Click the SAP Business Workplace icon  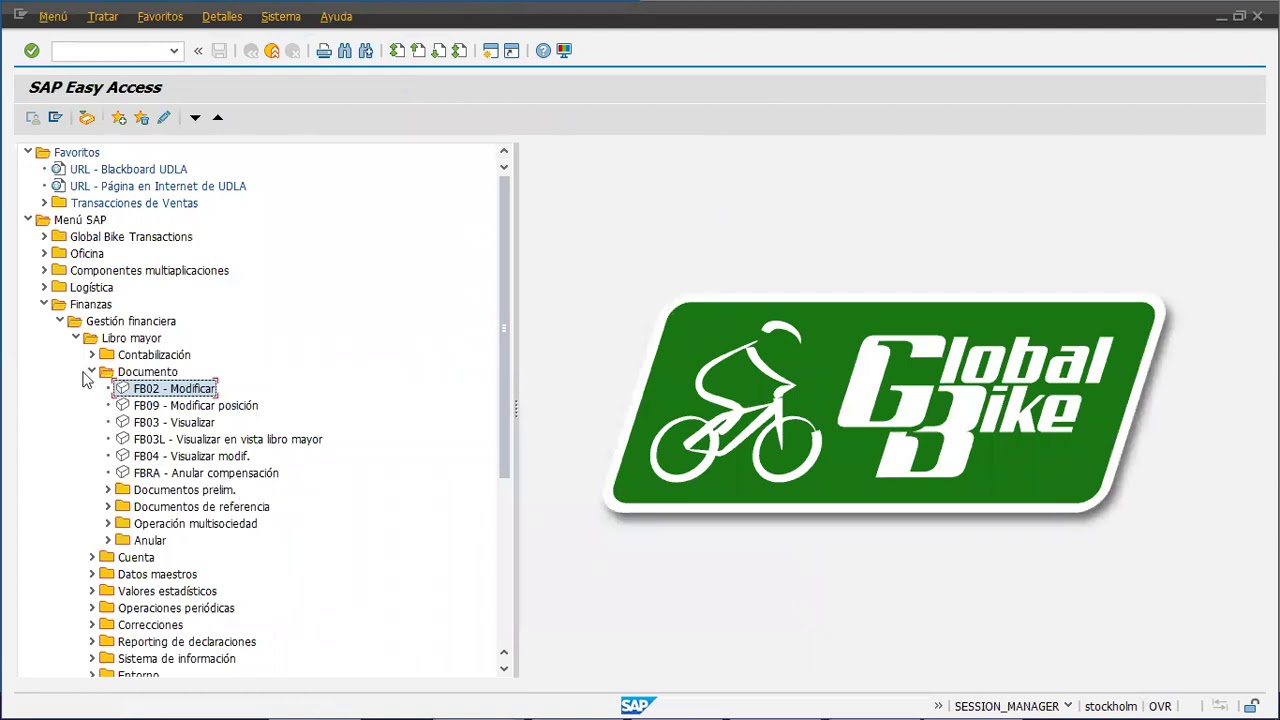87,118
